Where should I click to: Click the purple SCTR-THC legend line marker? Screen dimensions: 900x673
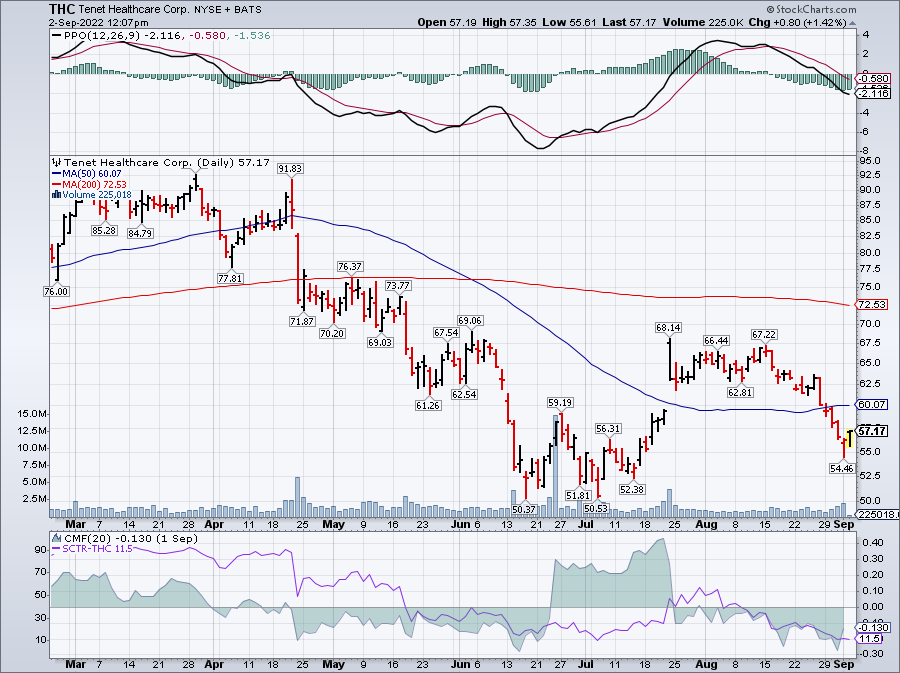55,549
